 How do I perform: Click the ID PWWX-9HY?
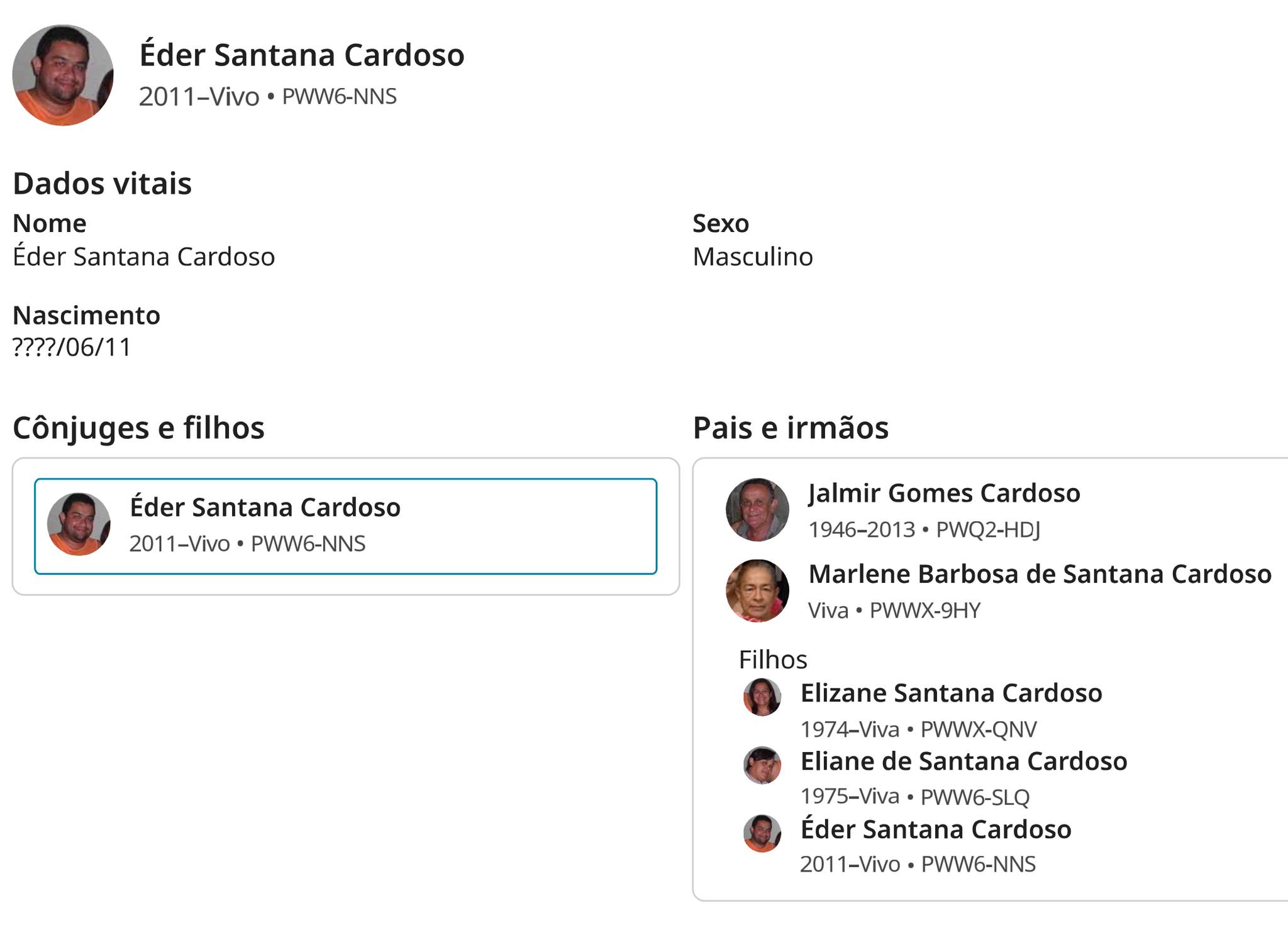pyautogui.click(x=924, y=611)
